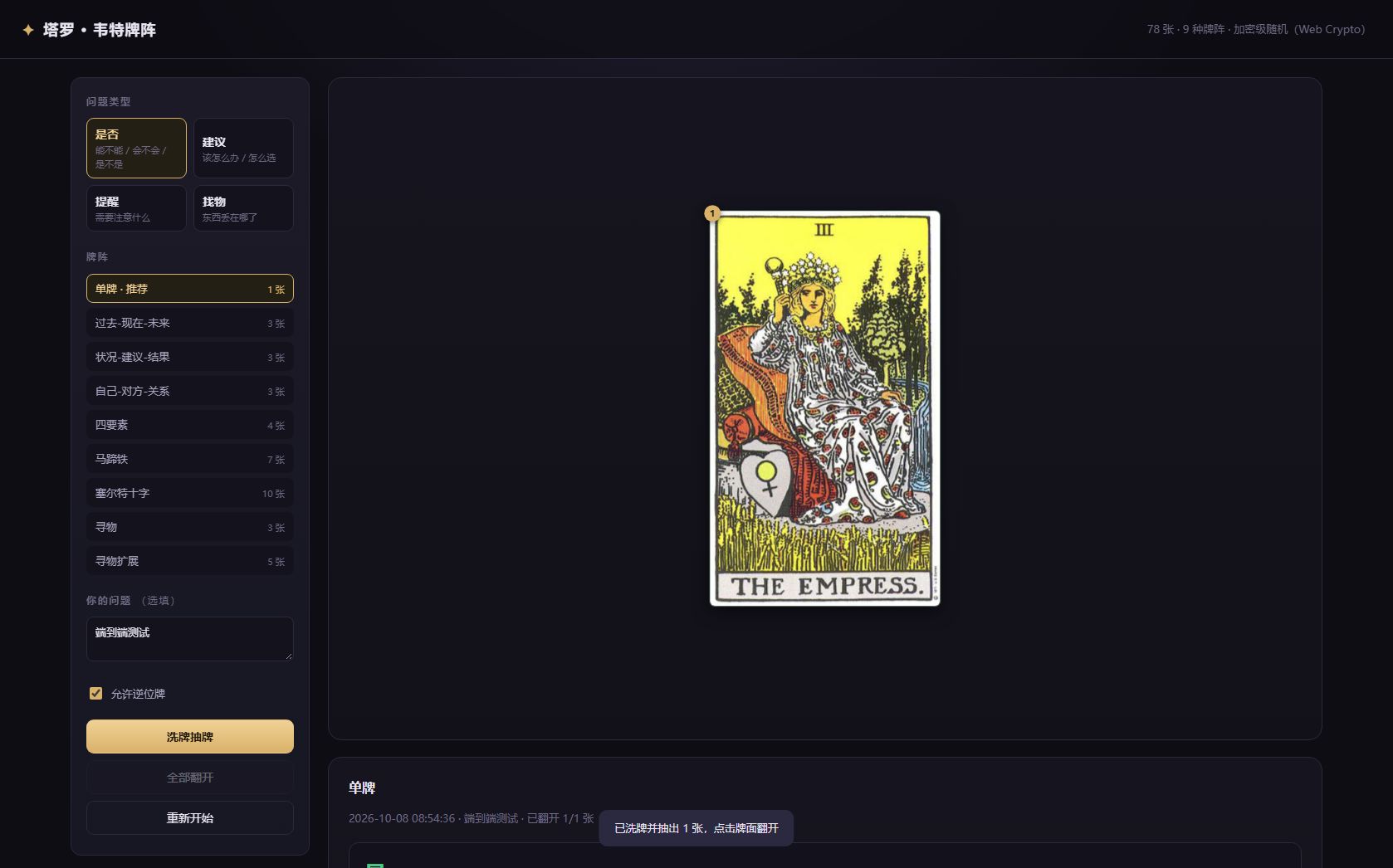Click the 洗牌抽牌 button
The width and height of the screenshot is (1393, 868).
[x=190, y=737]
